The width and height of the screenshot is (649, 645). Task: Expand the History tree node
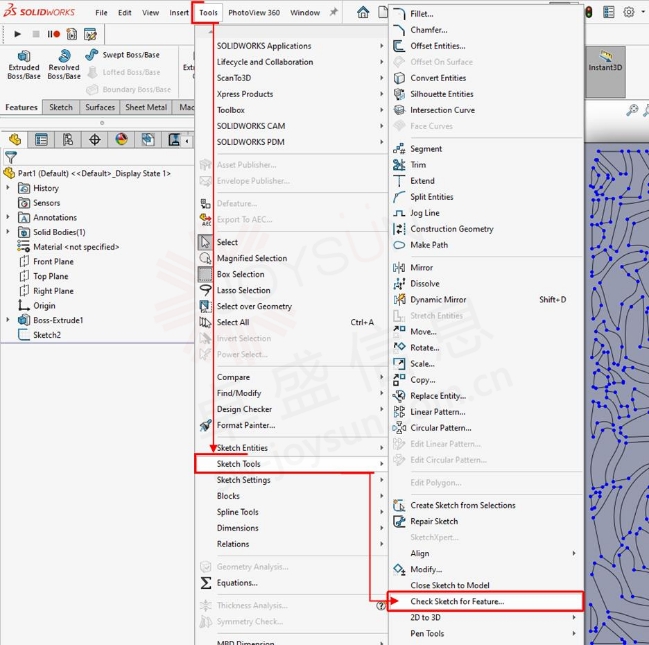point(8,188)
